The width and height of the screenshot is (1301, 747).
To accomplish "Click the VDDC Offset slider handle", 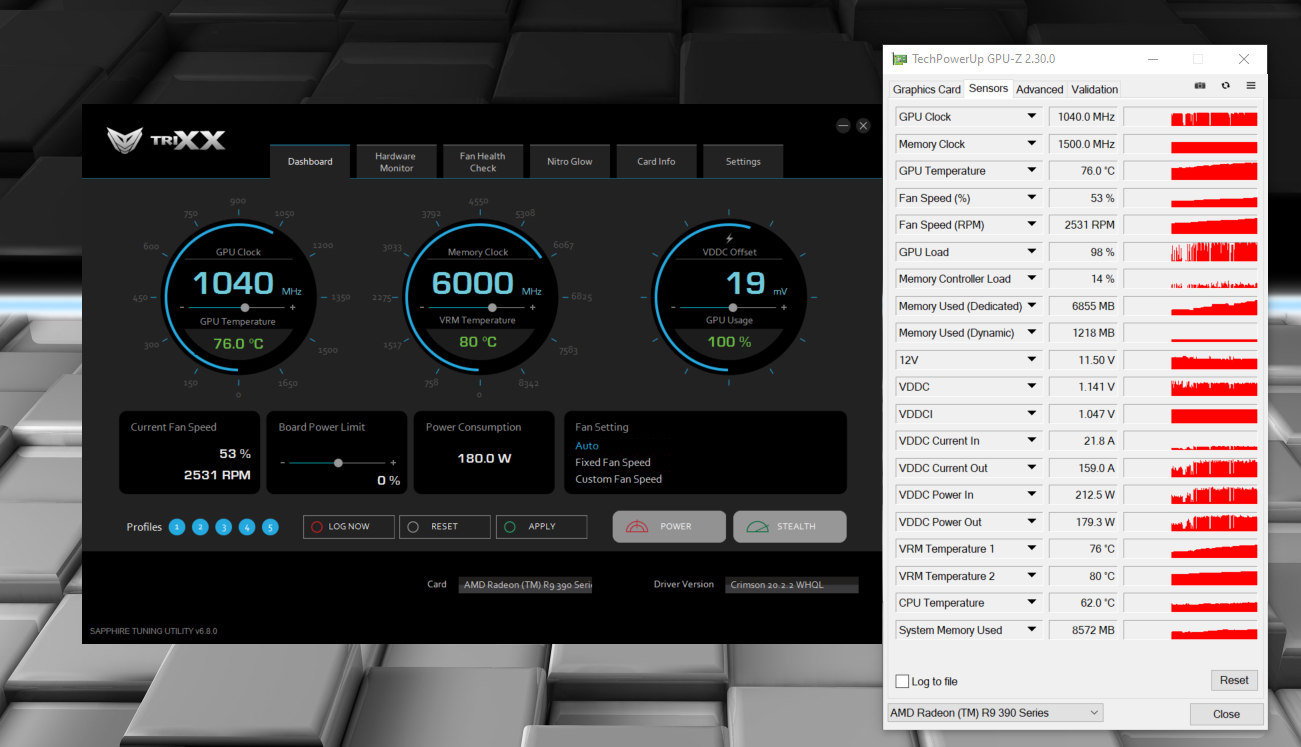I will pos(733,307).
